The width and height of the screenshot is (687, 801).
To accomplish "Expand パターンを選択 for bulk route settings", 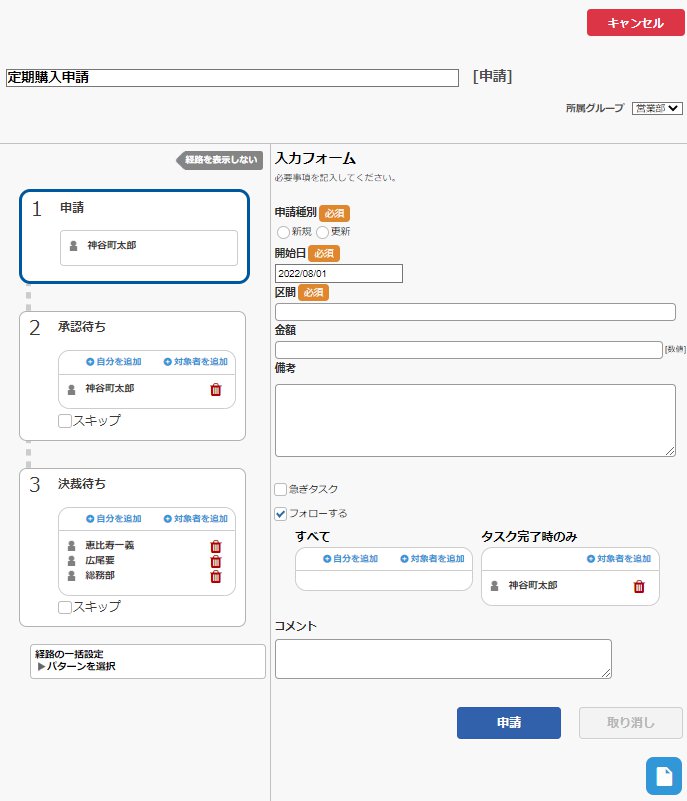I will click(76, 666).
